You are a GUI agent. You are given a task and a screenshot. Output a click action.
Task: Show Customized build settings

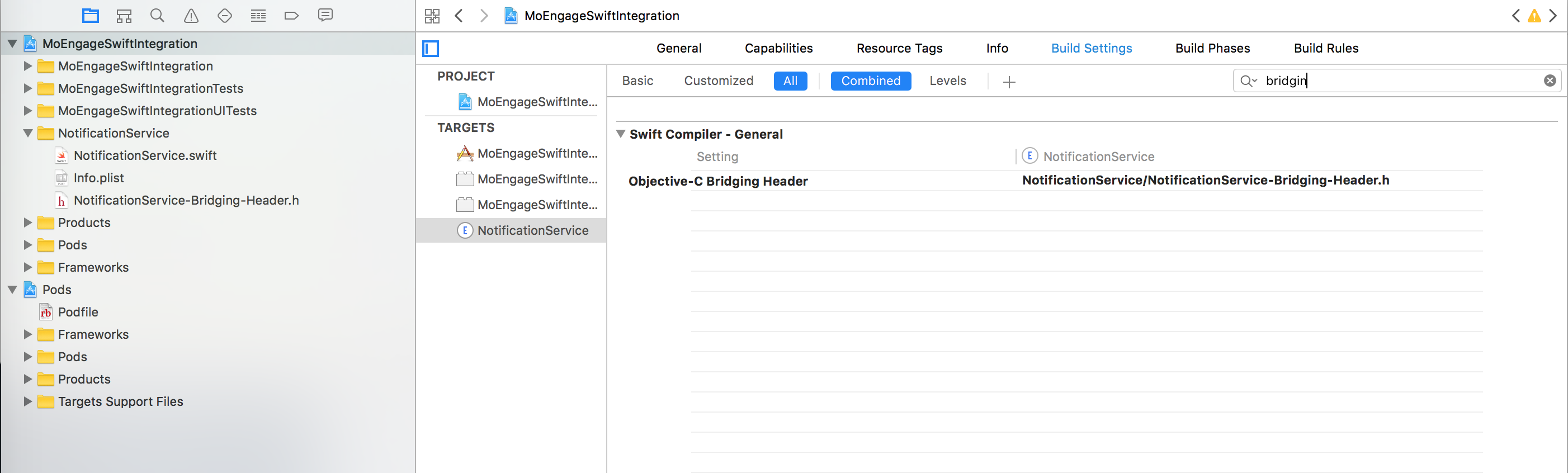pyautogui.click(x=718, y=81)
